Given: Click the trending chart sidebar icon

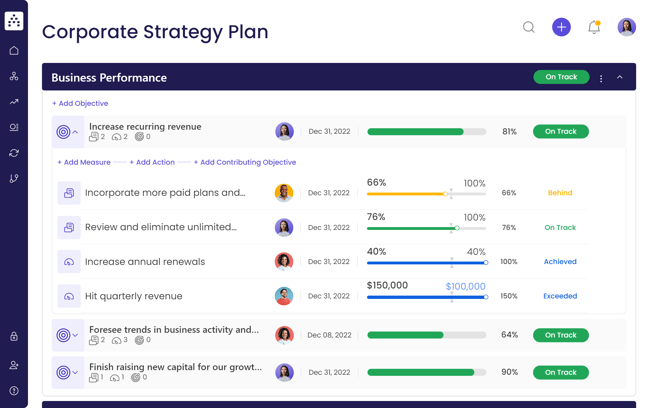Looking at the screenshot, I should (14, 102).
